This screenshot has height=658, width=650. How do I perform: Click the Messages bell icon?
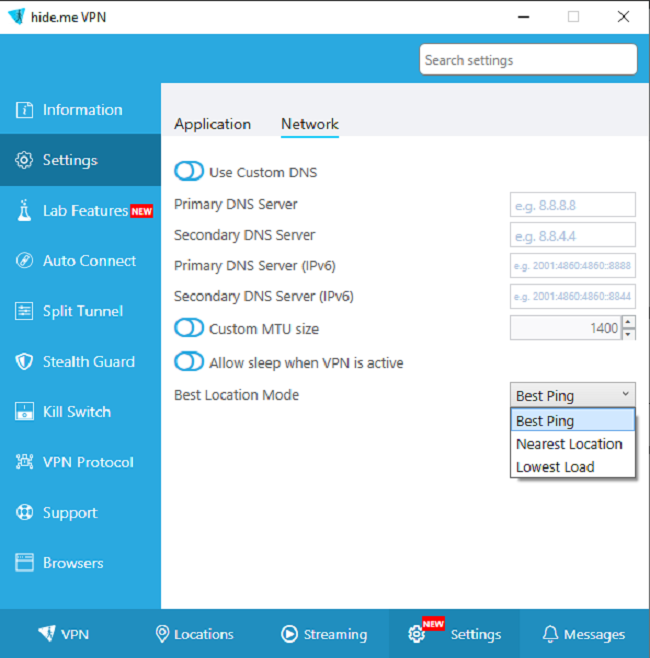point(550,634)
